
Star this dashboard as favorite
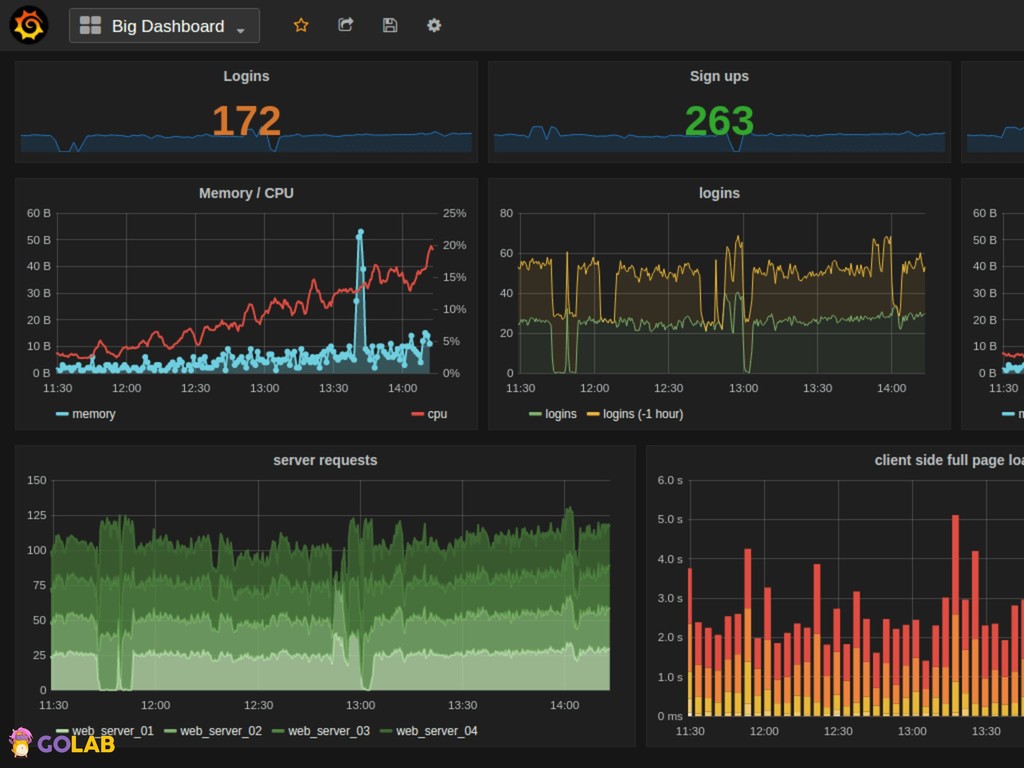click(301, 25)
